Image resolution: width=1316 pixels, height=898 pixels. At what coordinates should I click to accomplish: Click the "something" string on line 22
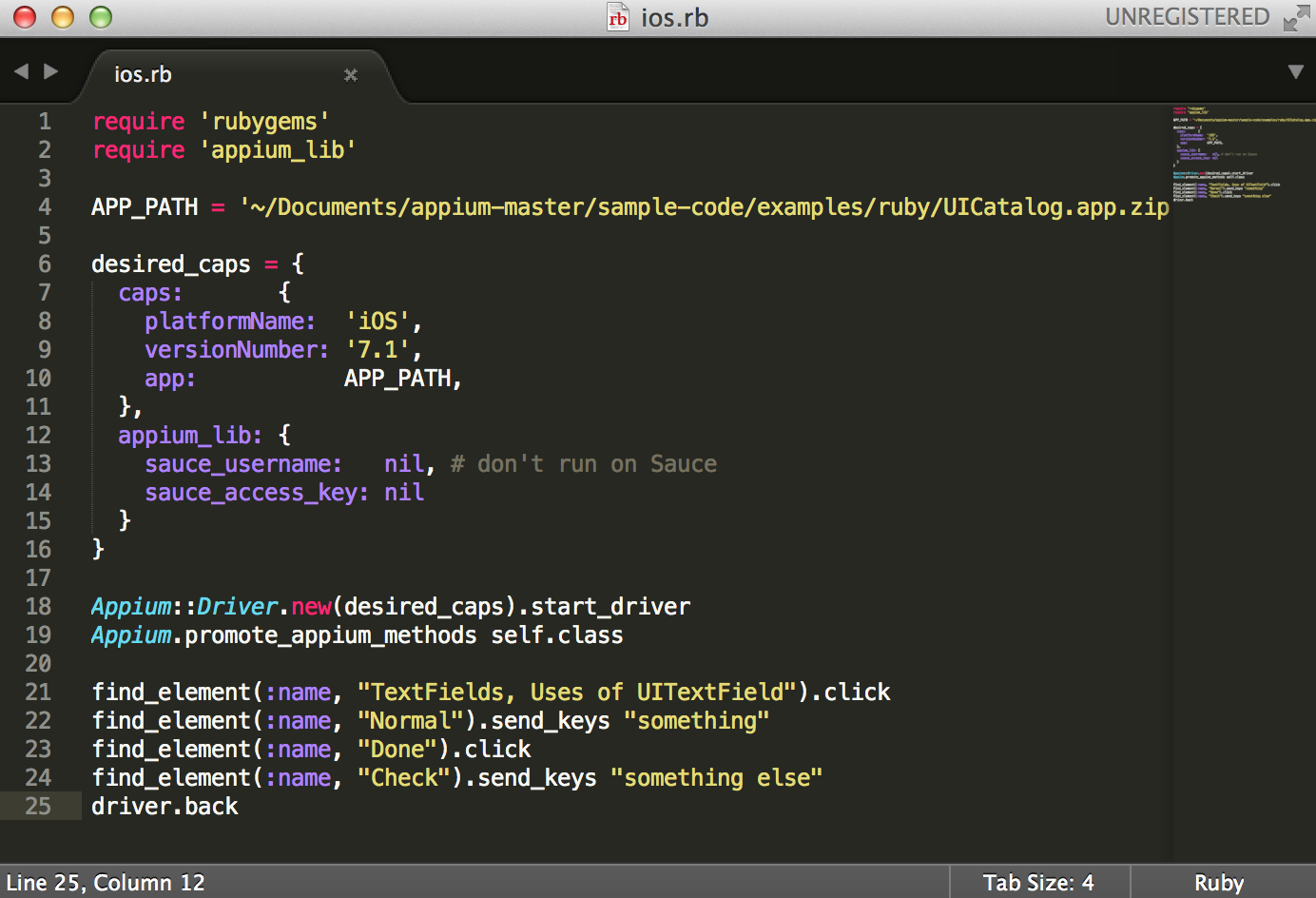(x=696, y=721)
